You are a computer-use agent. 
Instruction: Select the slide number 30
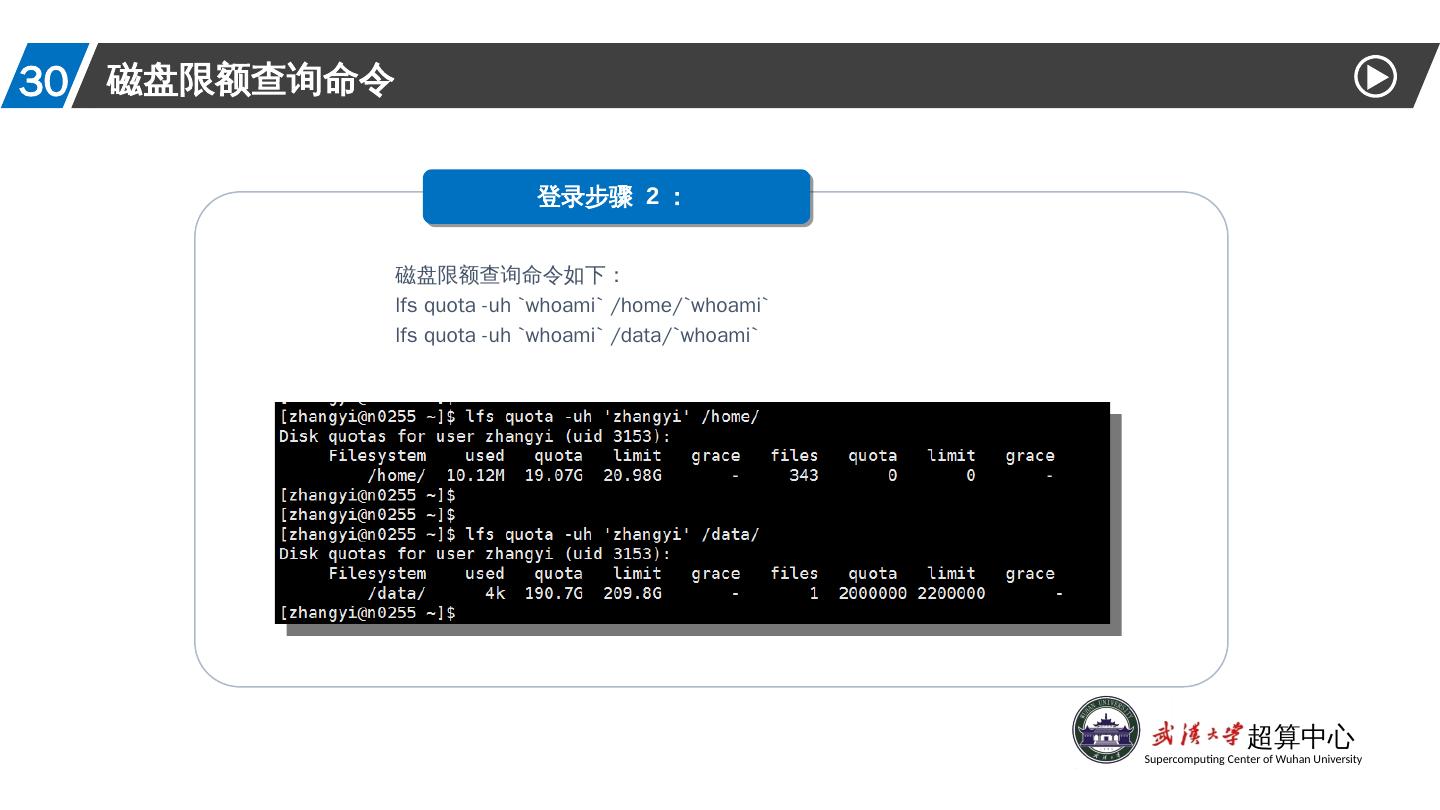coord(43,81)
